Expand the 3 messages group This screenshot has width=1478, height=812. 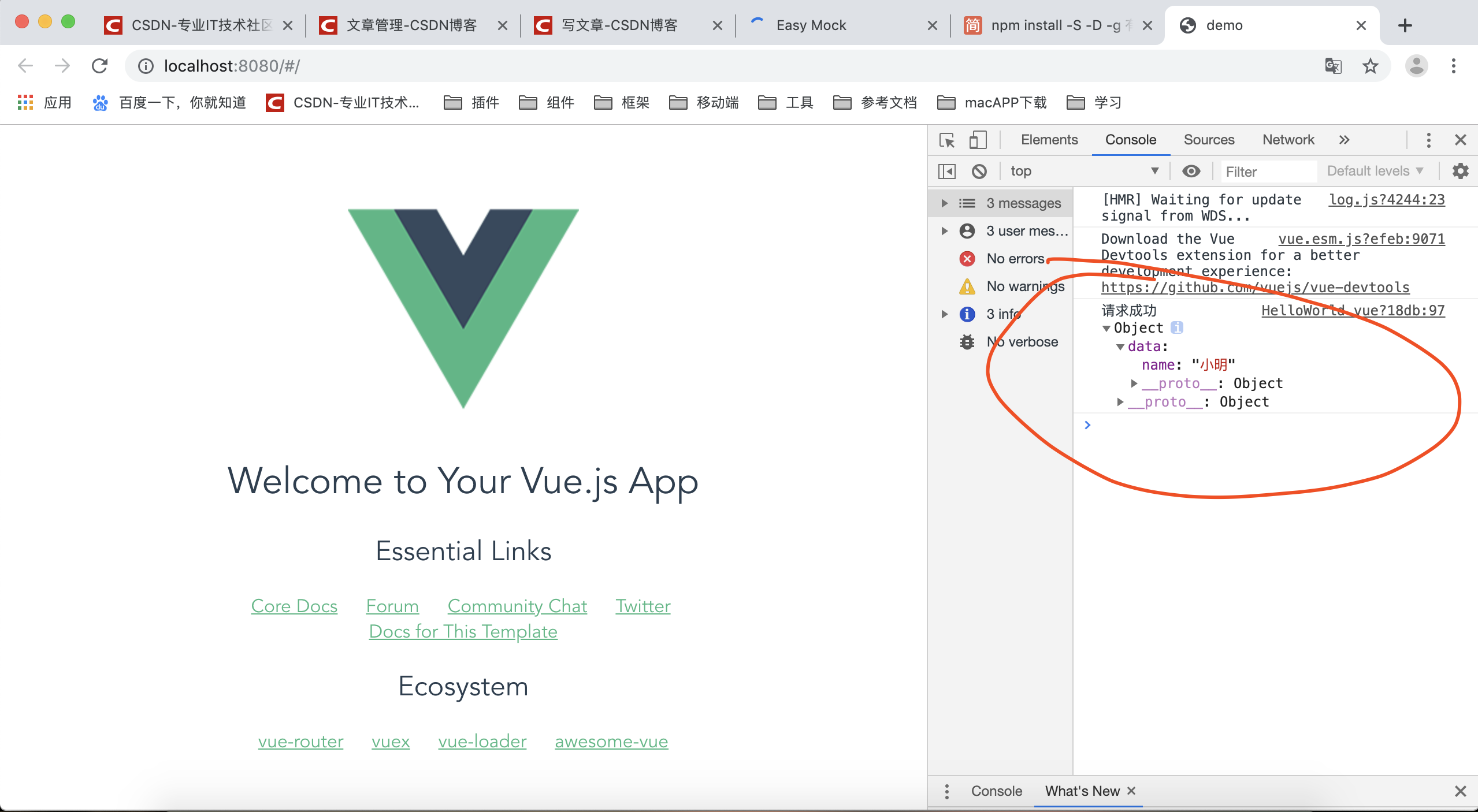coord(945,203)
